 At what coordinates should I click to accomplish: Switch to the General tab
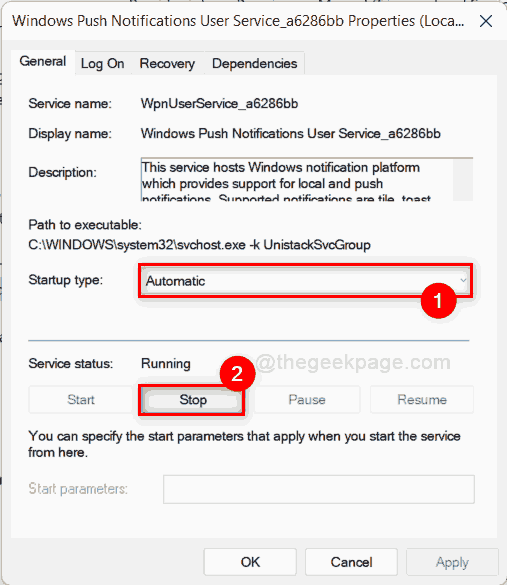point(43,62)
